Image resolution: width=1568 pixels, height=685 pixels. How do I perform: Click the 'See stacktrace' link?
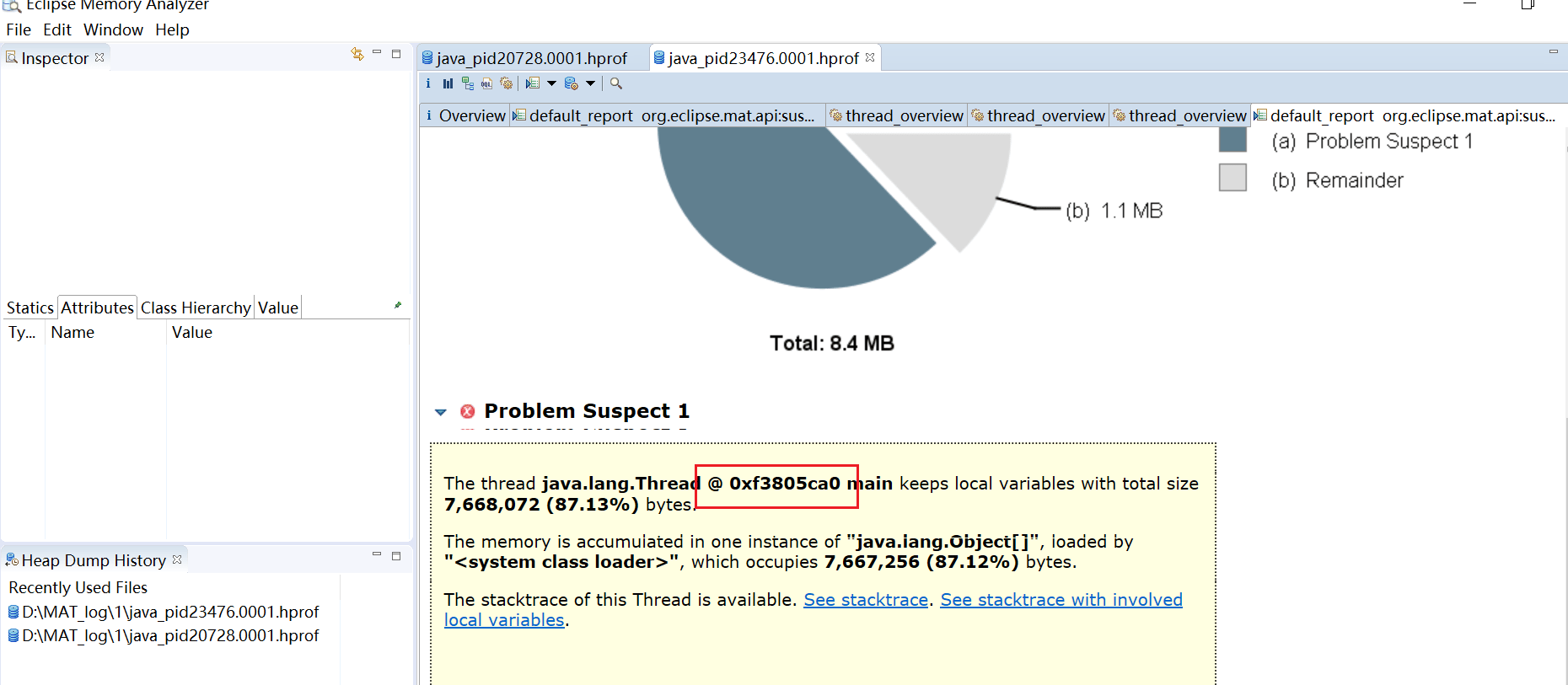click(865, 600)
